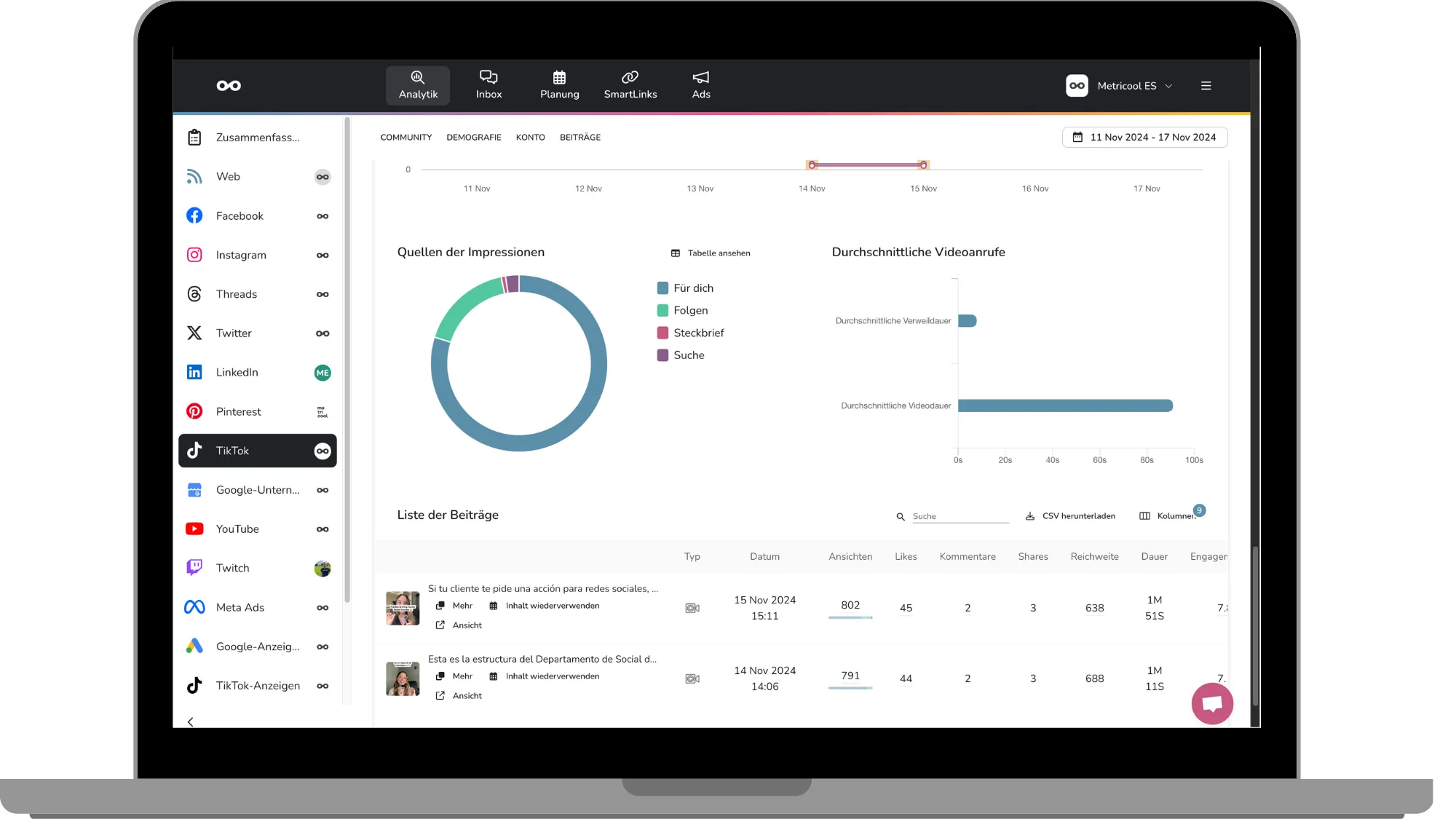Screen dimensions: 1456x819
Task: Open the hamburger menu icon
Action: (x=1206, y=86)
